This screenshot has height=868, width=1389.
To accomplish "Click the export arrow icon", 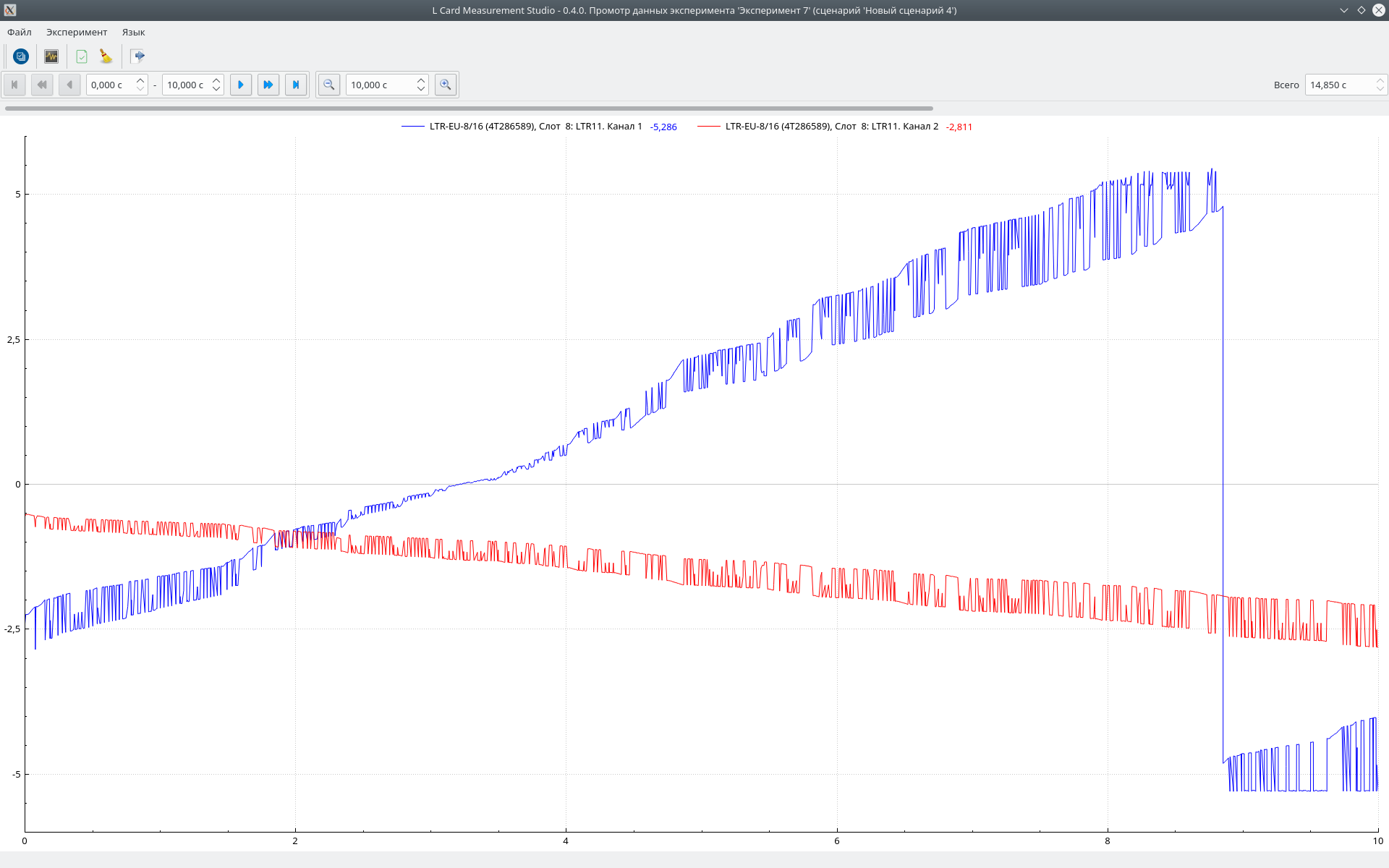I will [x=137, y=56].
